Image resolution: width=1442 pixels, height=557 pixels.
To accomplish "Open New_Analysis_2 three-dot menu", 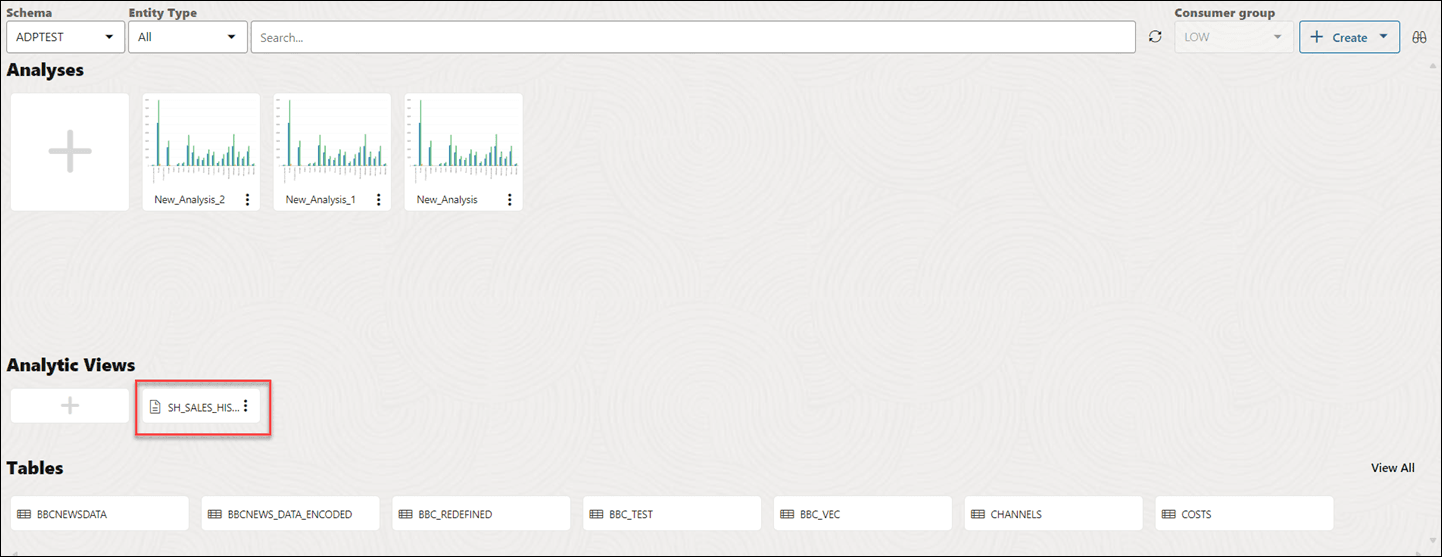I will [x=247, y=200].
